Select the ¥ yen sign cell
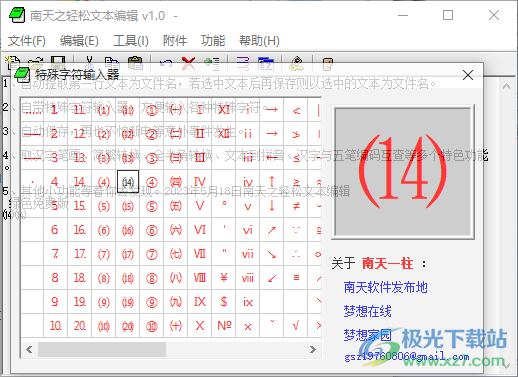This screenshot has height=377, width=518. pos(224,278)
